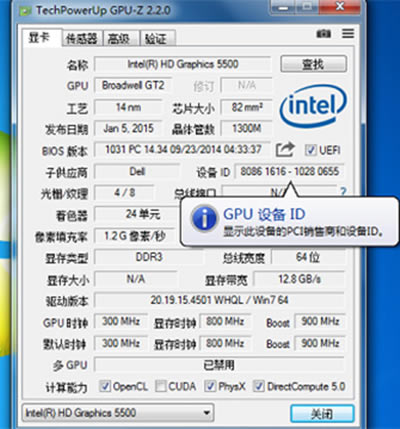Click the GPU-Z title bar app icon
Viewport: 400px width, 429px height.
tap(25, 11)
